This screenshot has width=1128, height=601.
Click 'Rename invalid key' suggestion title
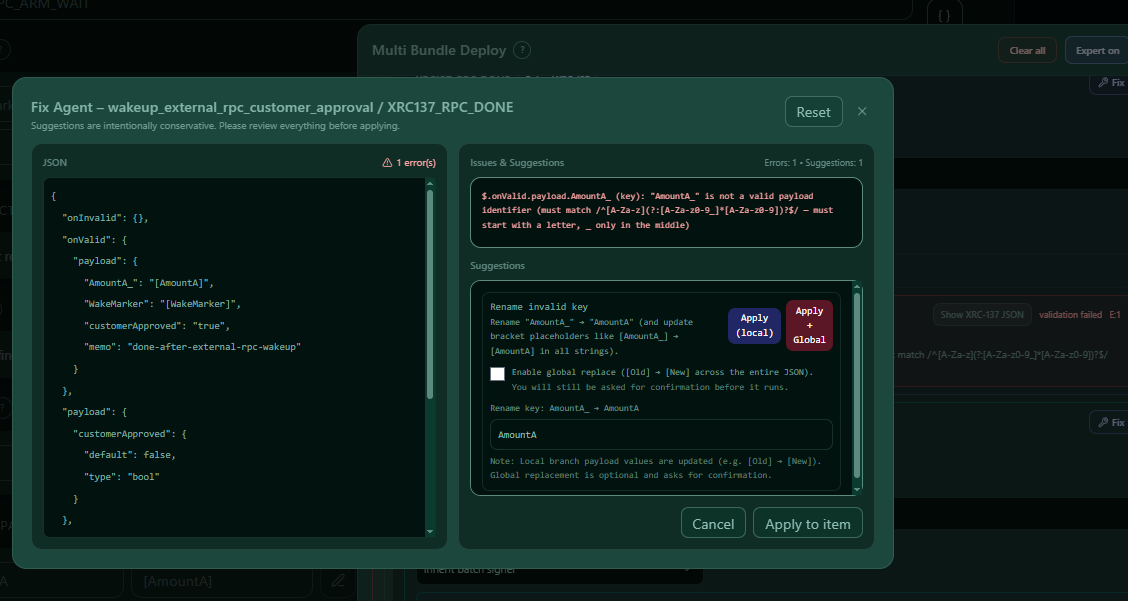(539, 307)
